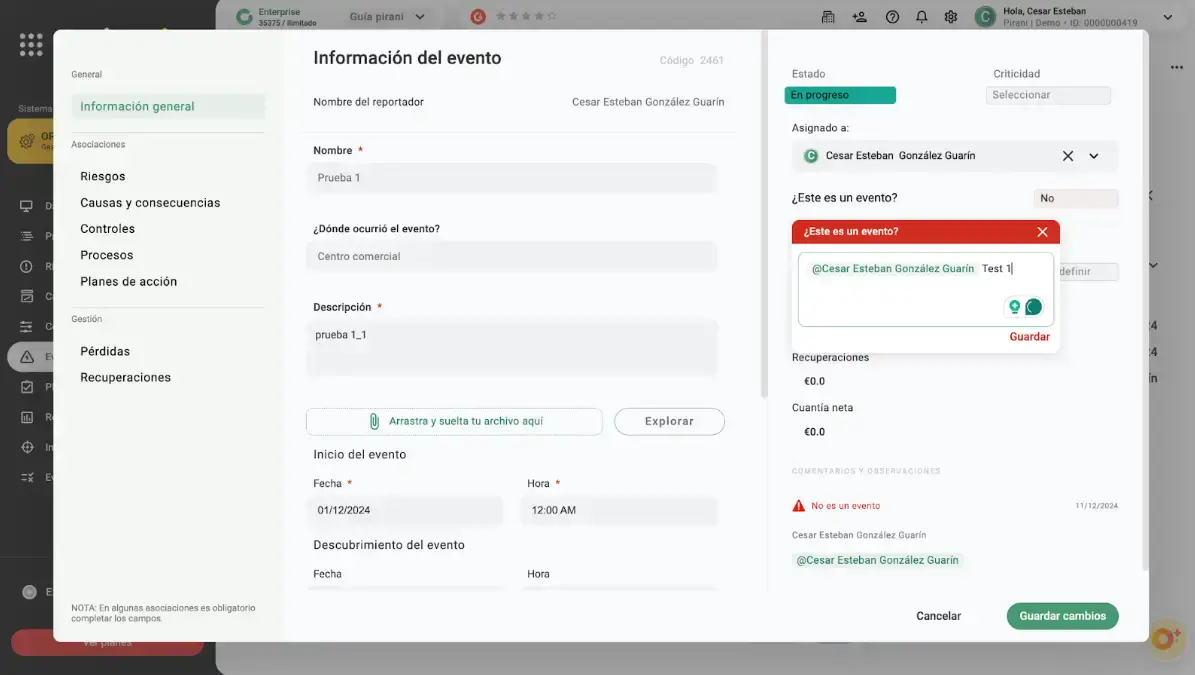This screenshot has width=1195, height=675.
Task: Open the '¿Este es un evento?' No selector
Action: (x=1075, y=198)
